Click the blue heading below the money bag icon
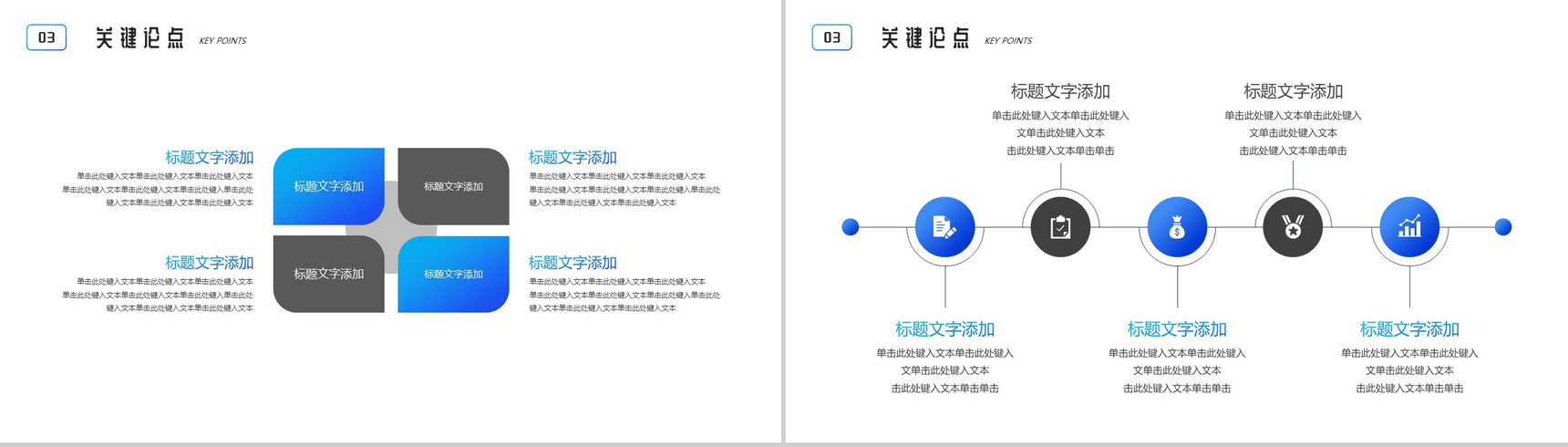 coord(1177,329)
